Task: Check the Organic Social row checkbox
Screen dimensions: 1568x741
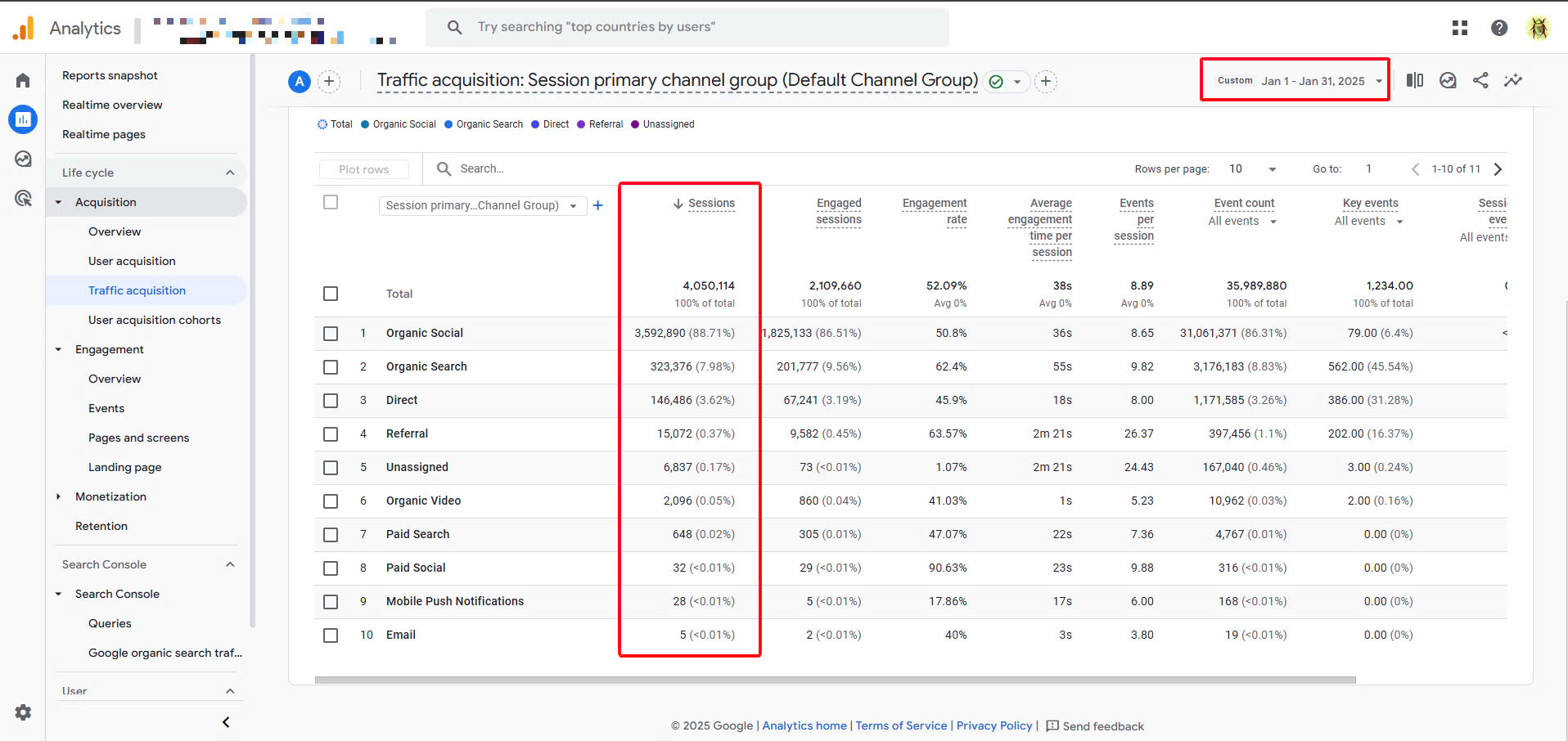Action: coord(331,334)
